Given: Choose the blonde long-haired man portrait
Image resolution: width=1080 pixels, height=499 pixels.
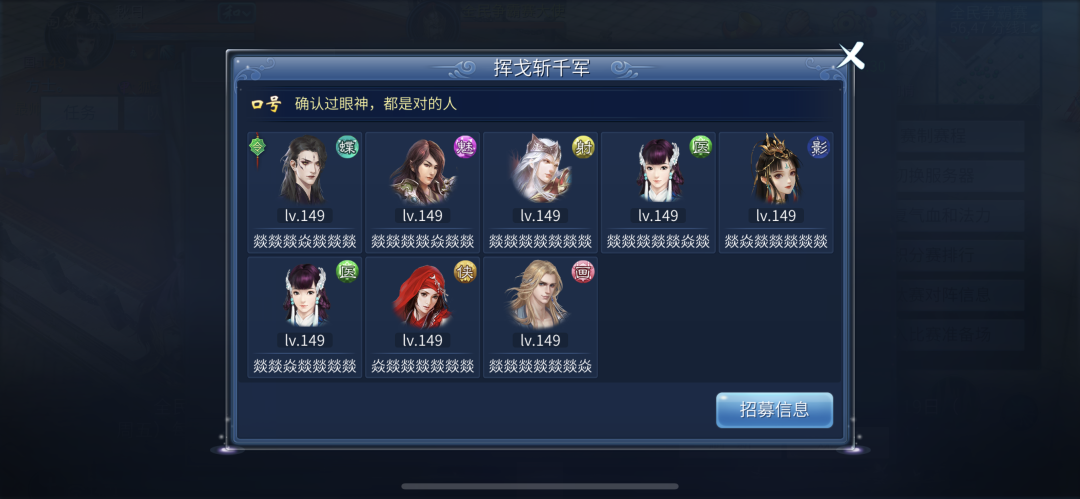Looking at the screenshot, I should pos(540,294).
